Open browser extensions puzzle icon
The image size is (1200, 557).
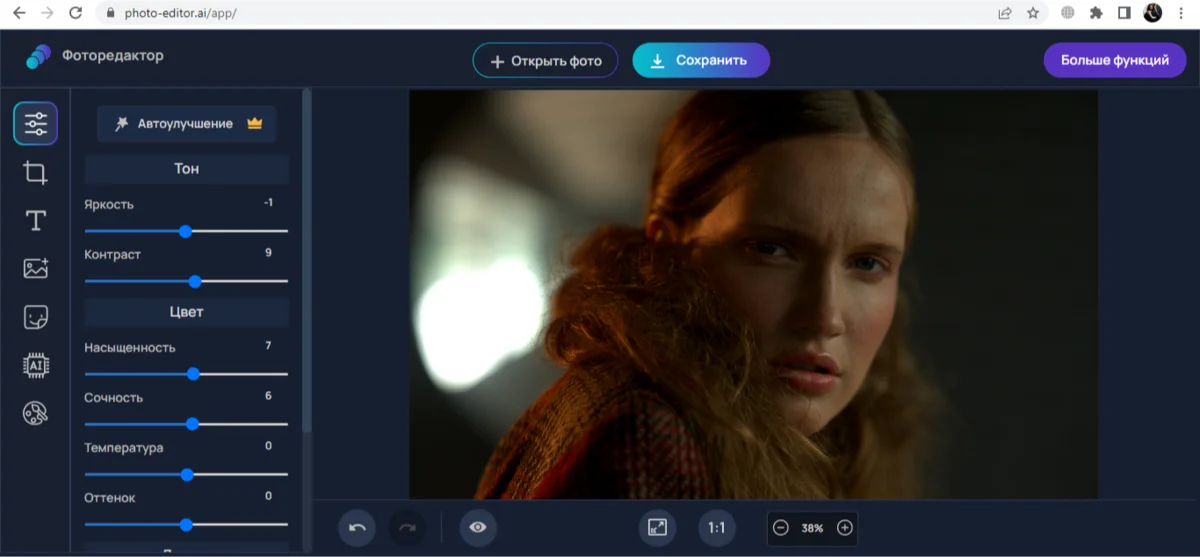tap(1096, 13)
